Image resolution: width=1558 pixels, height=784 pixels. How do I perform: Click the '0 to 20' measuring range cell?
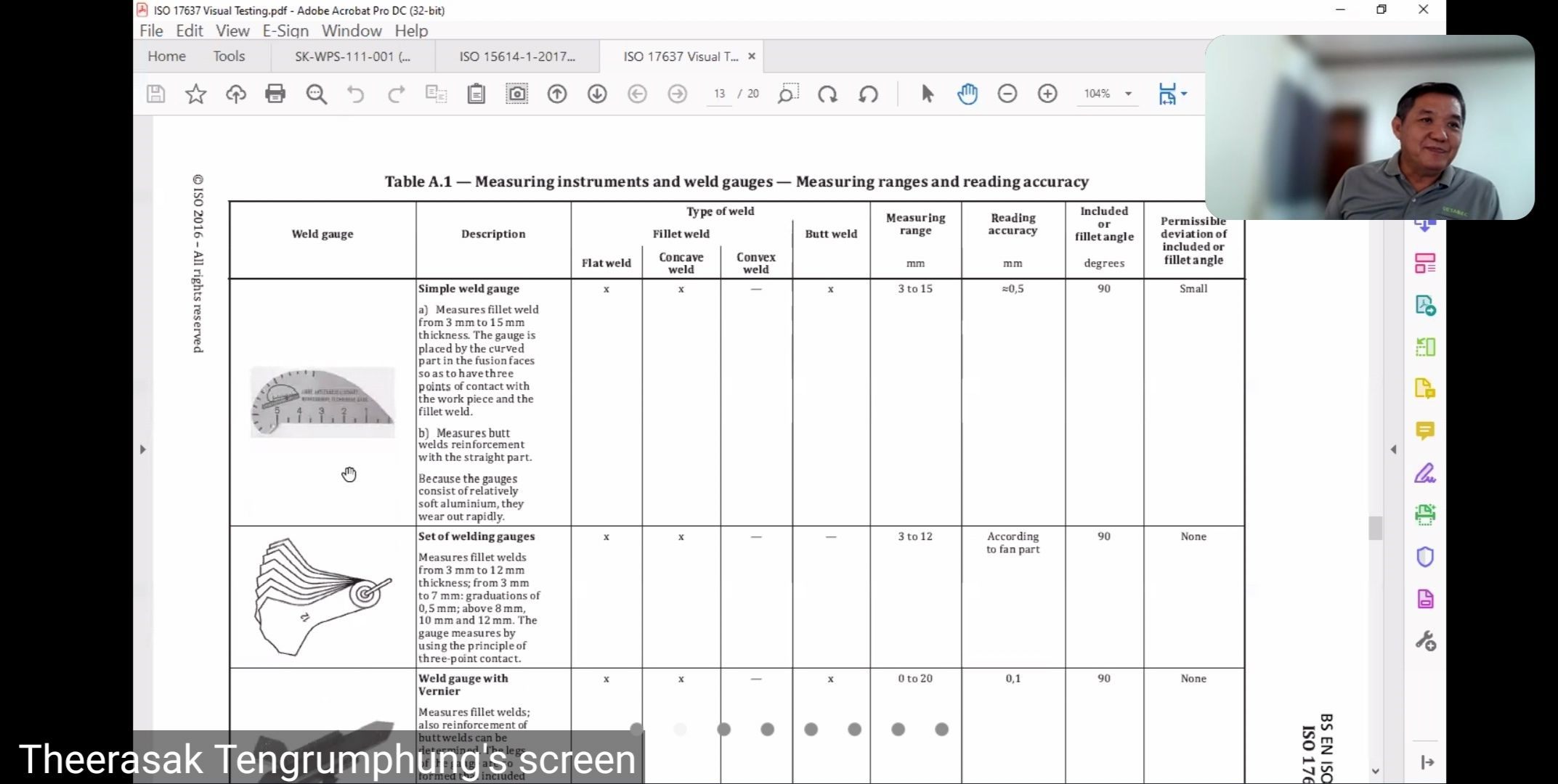click(x=915, y=678)
